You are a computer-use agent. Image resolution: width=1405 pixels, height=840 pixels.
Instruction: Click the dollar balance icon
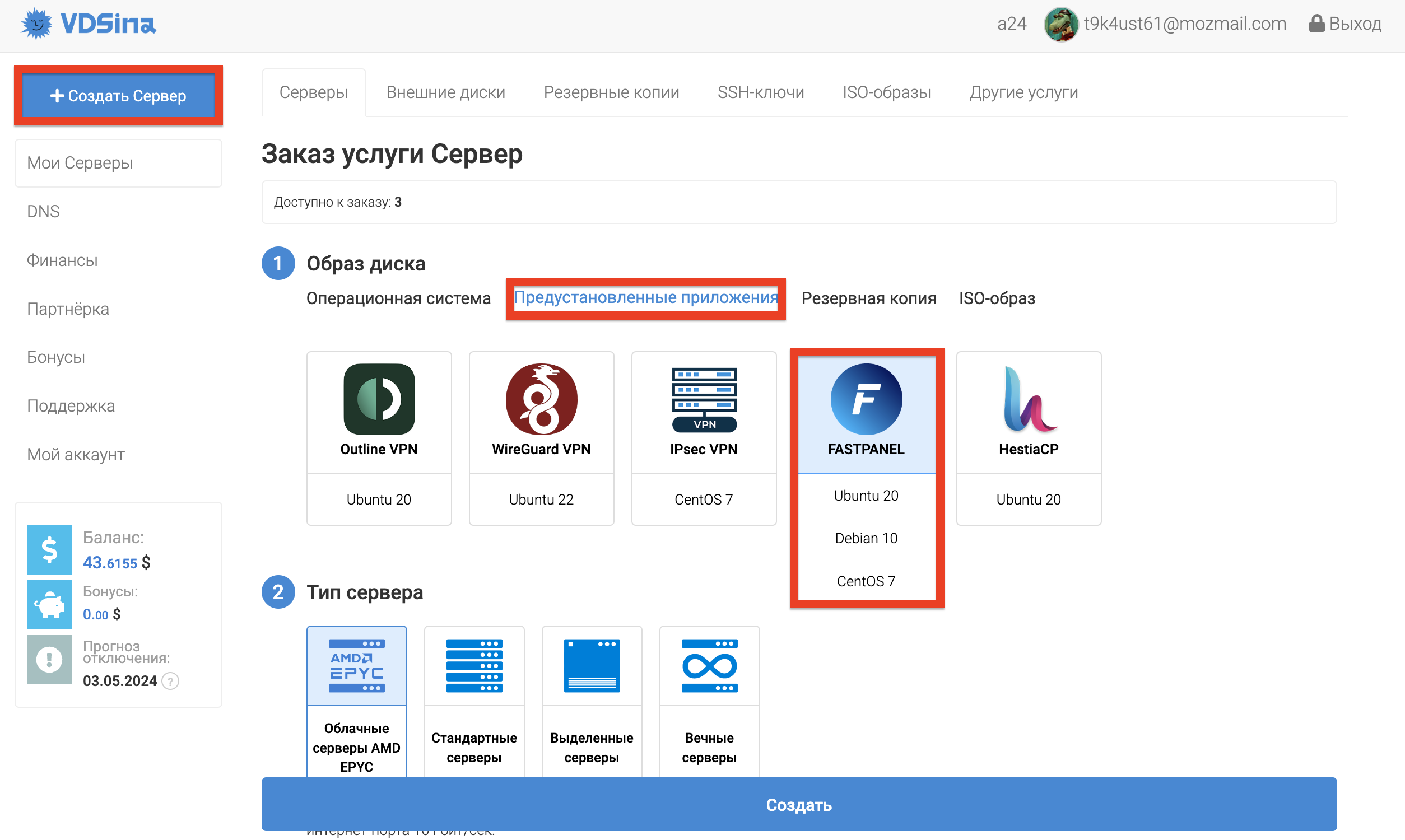tap(49, 549)
